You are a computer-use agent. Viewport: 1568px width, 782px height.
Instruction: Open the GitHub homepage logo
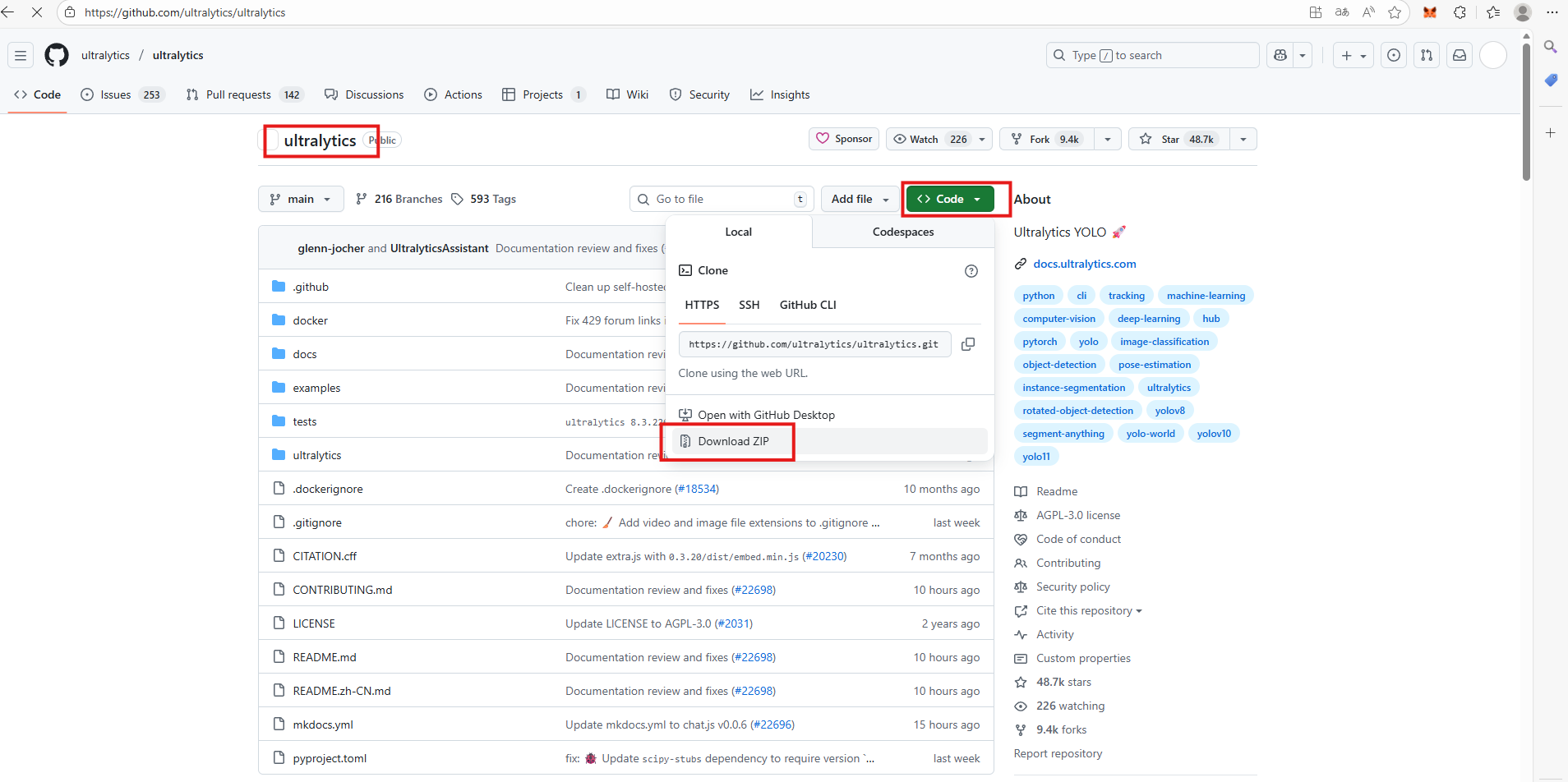[57, 55]
